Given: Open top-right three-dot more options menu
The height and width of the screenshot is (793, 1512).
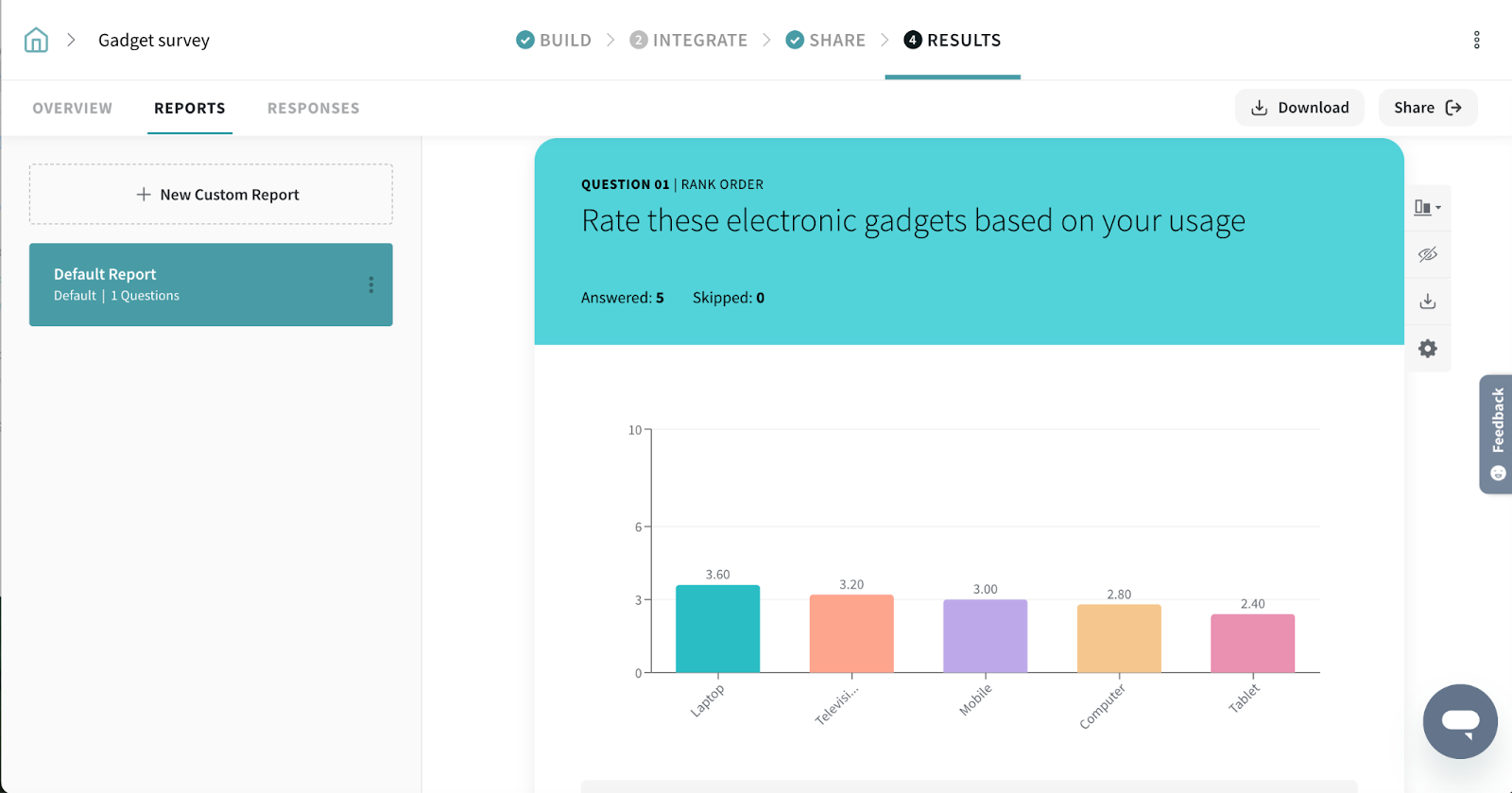Looking at the screenshot, I should [x=1476, y=40].
